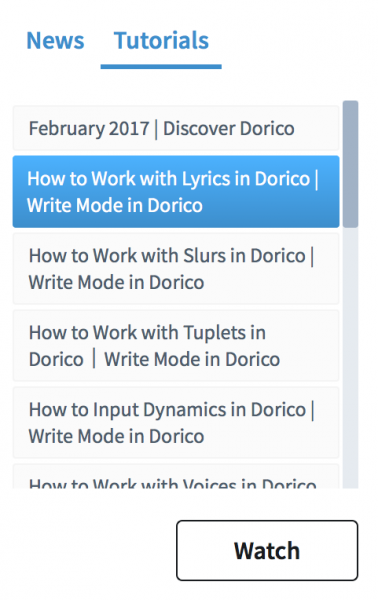The height and width of the screenshot is (600, 378).
Task: Select February 2017 Discover Dorico entry
Action: pos(176,128)
